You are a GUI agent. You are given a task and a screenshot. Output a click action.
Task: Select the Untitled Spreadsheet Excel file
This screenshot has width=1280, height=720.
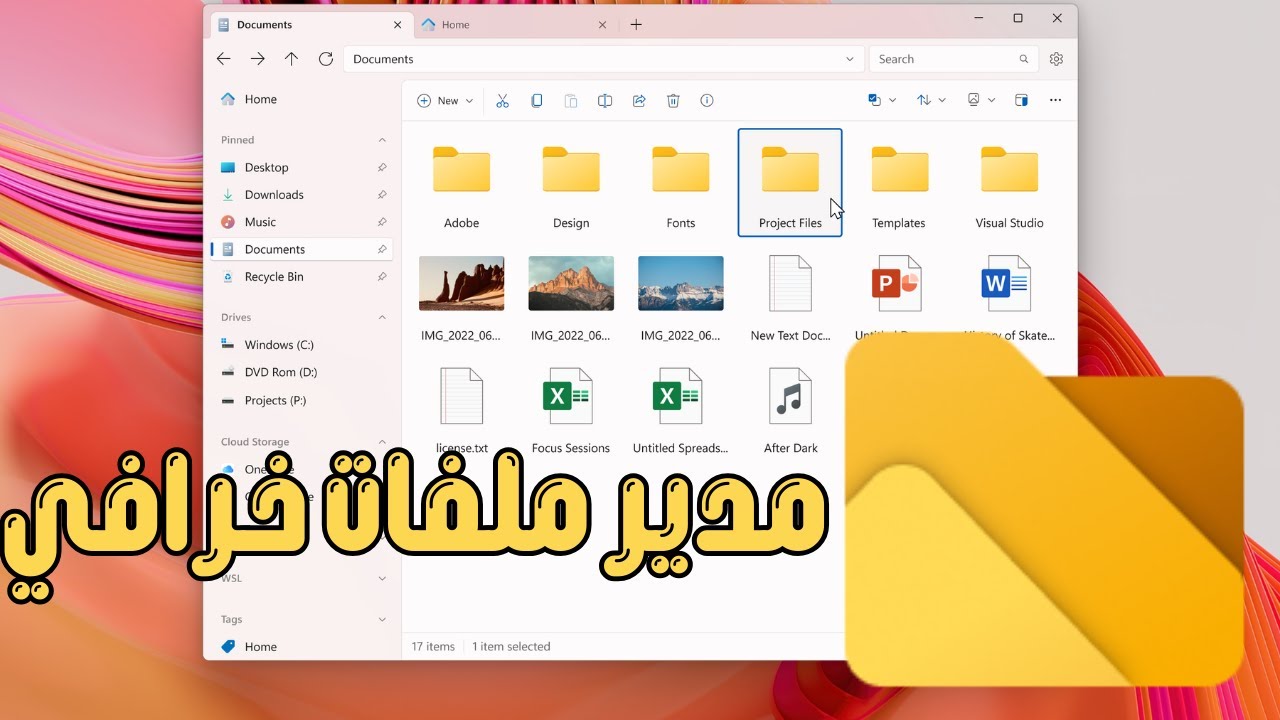(681, 410)
